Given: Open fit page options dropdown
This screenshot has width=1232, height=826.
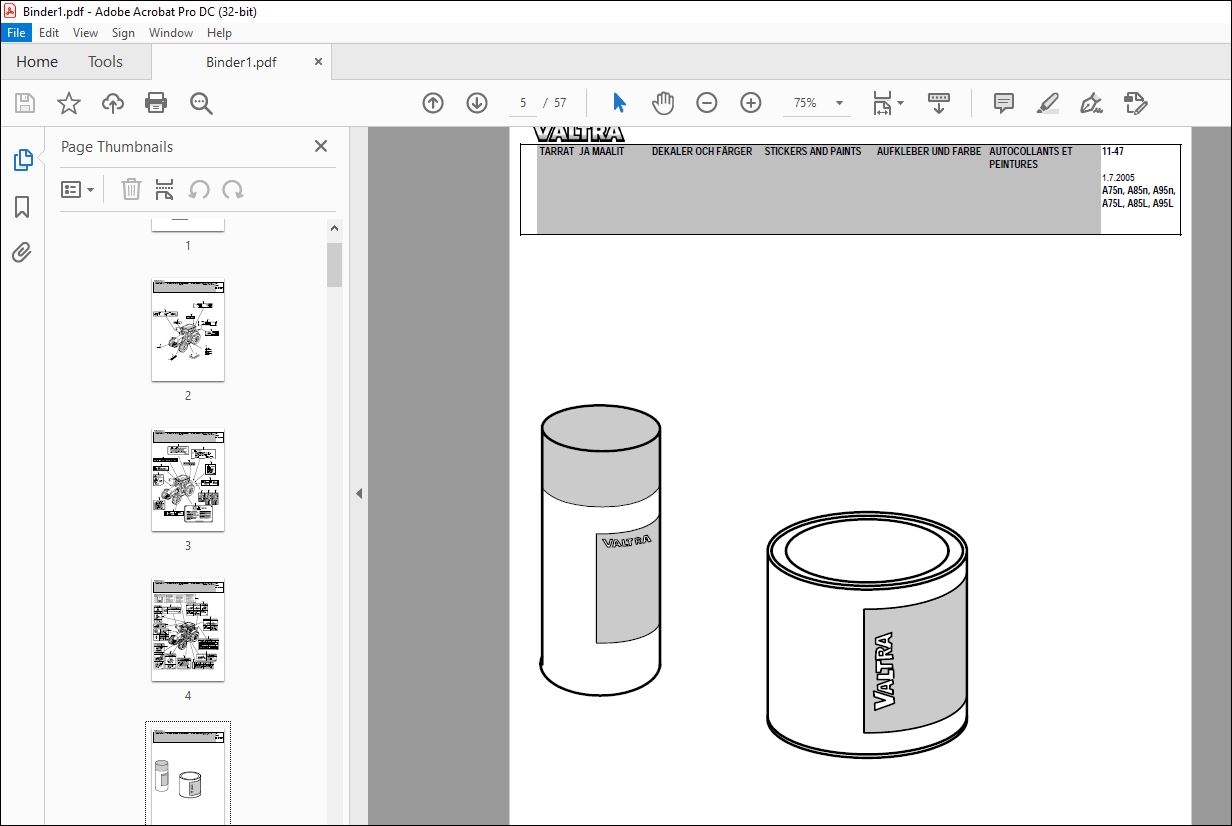Looking at the screenshot, I should pyautogui.click(x=886, y=103).
